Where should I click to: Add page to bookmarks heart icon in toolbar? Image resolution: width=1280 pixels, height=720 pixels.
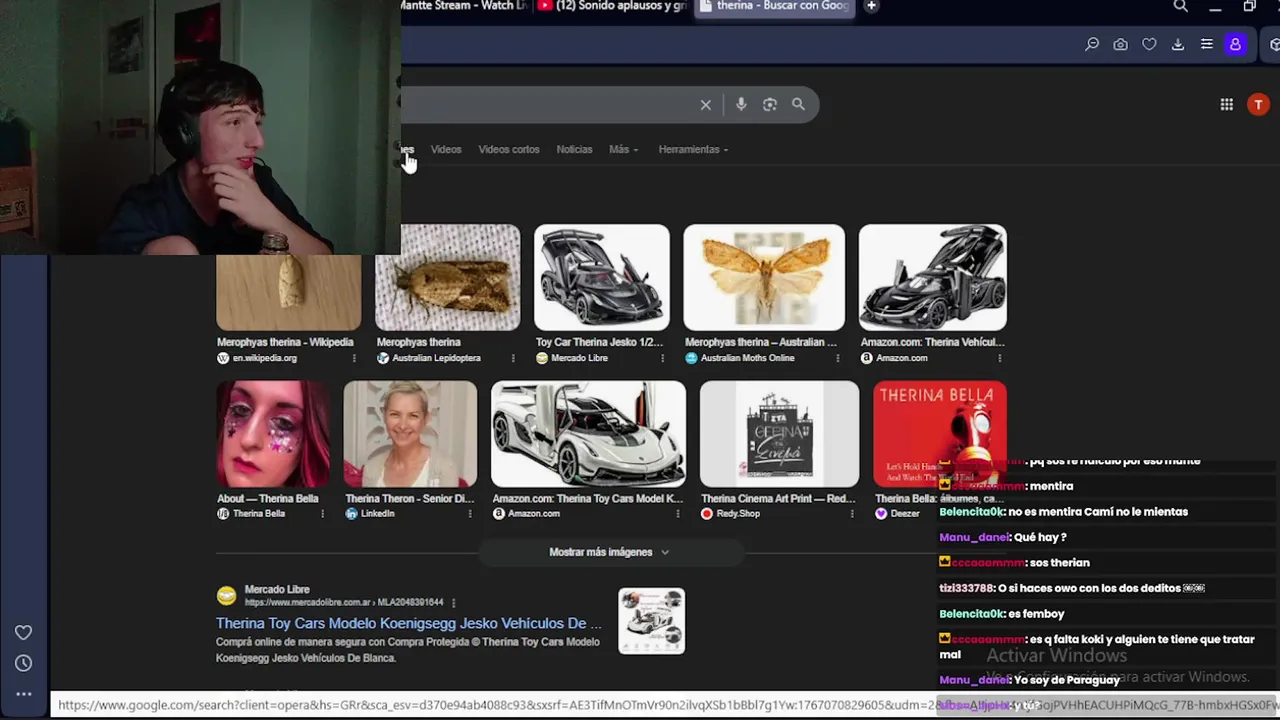(1149, 44)
